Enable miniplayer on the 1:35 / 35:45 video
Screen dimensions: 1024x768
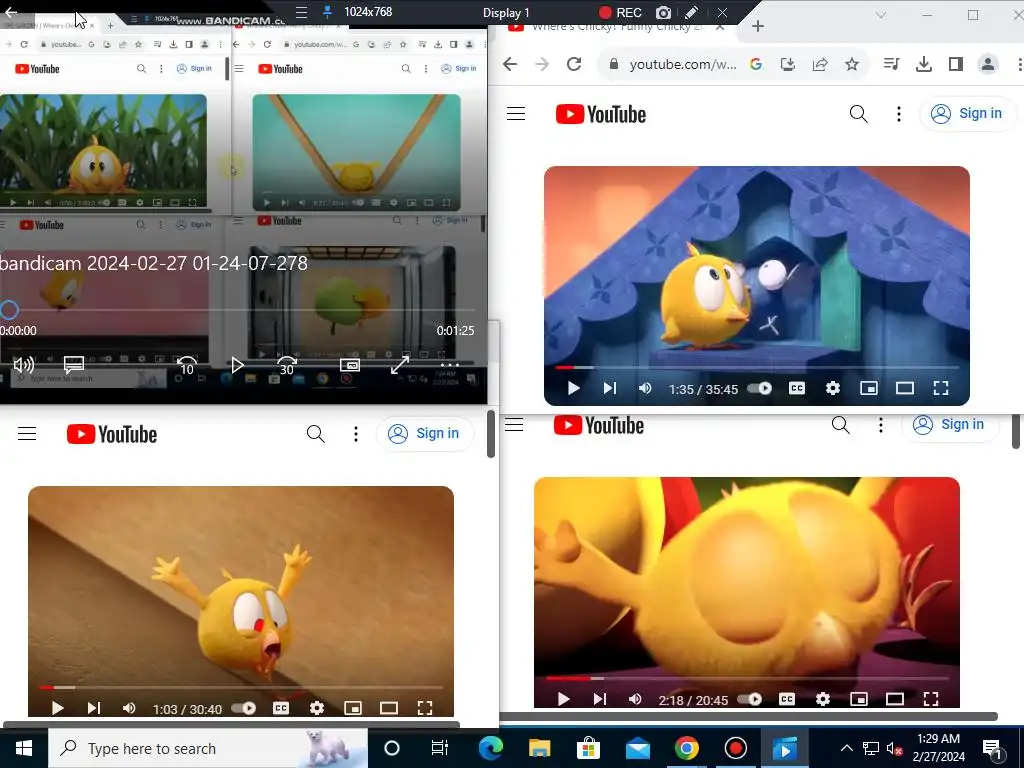pos(869,389)
